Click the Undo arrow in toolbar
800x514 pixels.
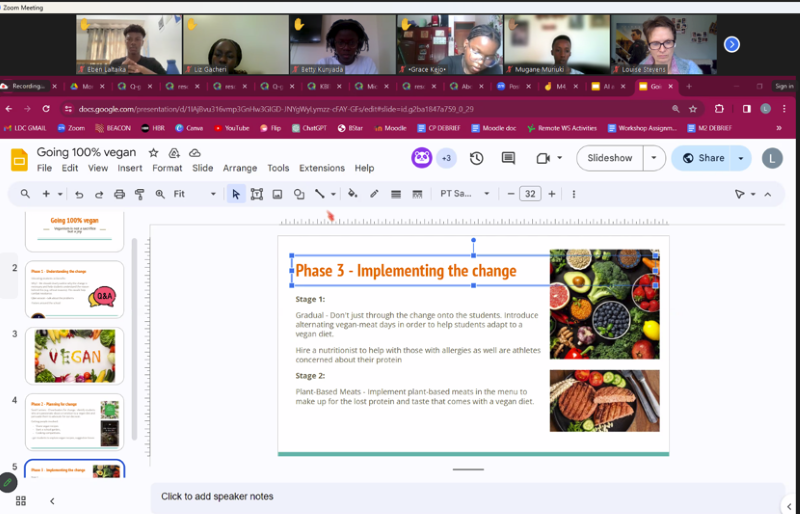click(x=79, y=194)
